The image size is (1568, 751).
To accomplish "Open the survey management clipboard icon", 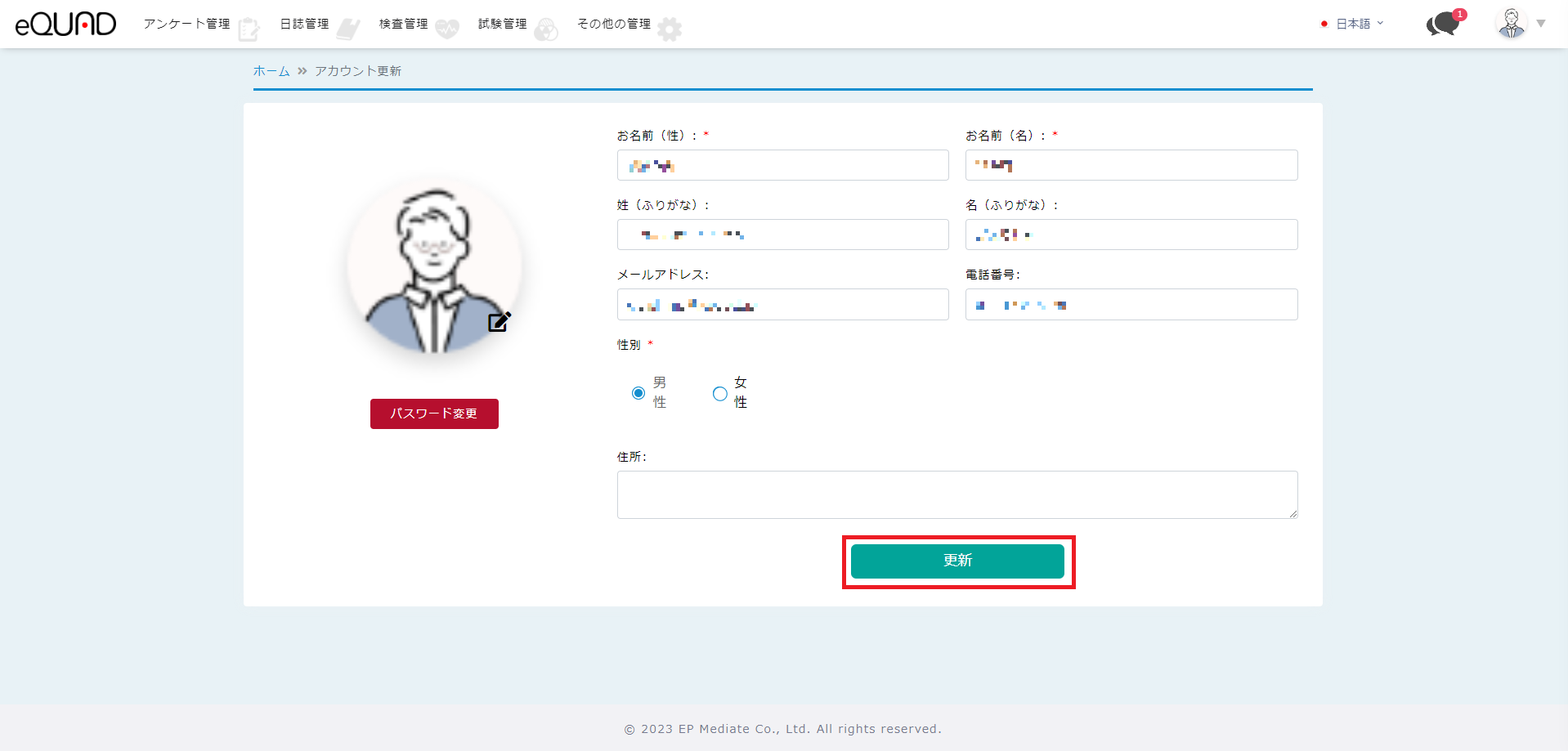I will click(249, 29).
